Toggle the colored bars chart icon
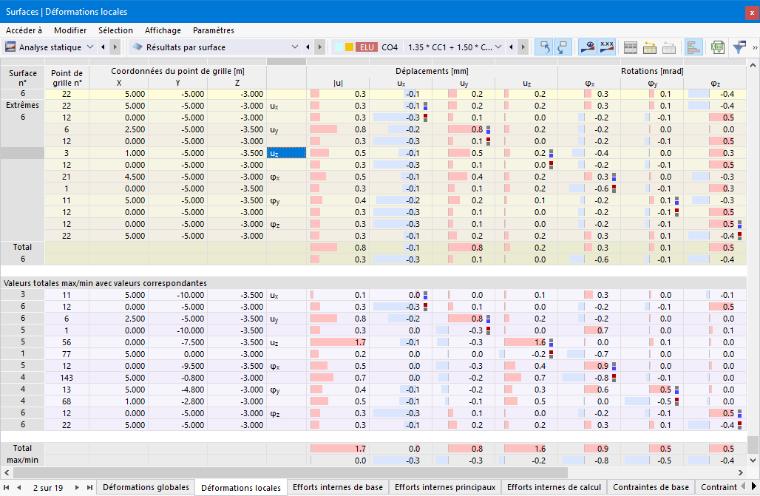760x496 pixels. click(694, 47)
